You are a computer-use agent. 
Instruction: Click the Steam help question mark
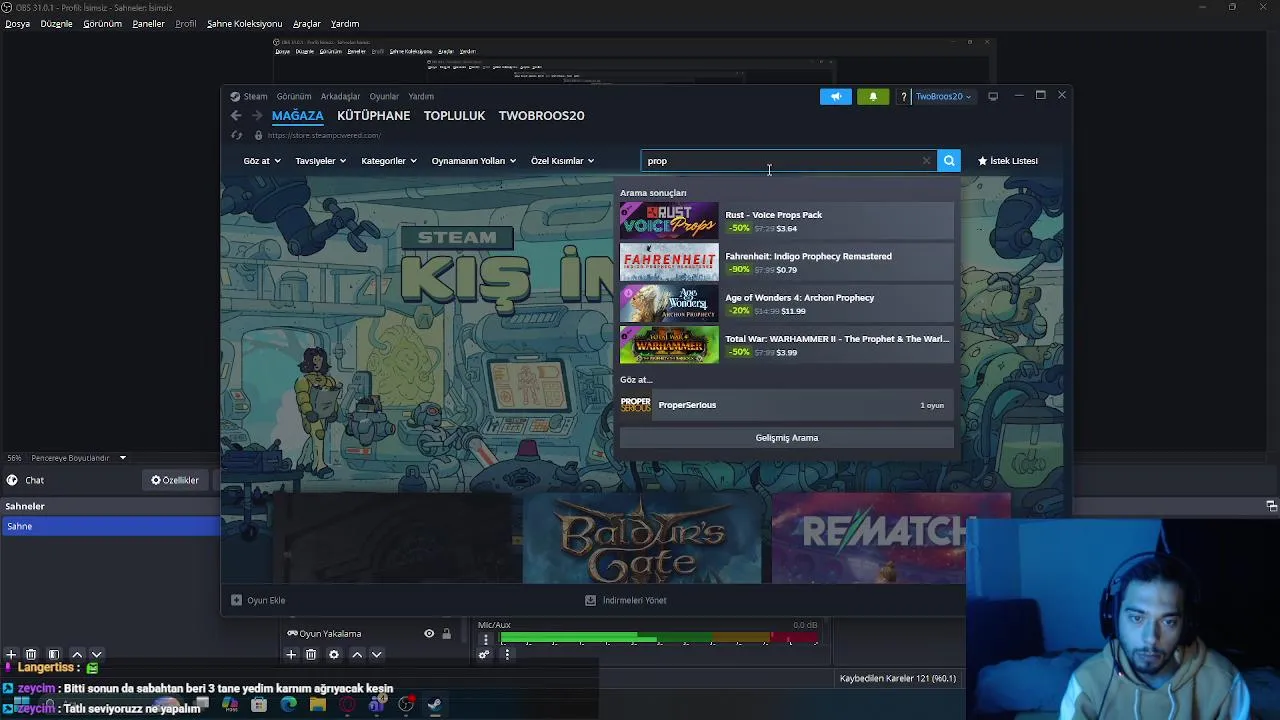(904, 96)
